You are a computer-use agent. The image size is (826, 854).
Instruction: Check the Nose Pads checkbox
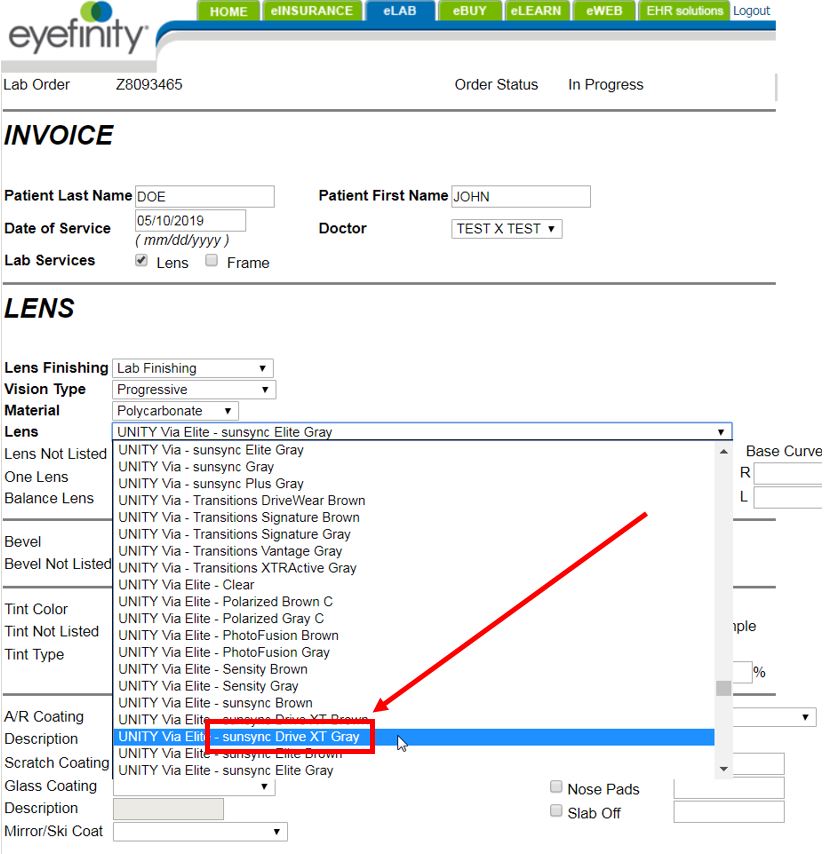click(x=557, y=788)
